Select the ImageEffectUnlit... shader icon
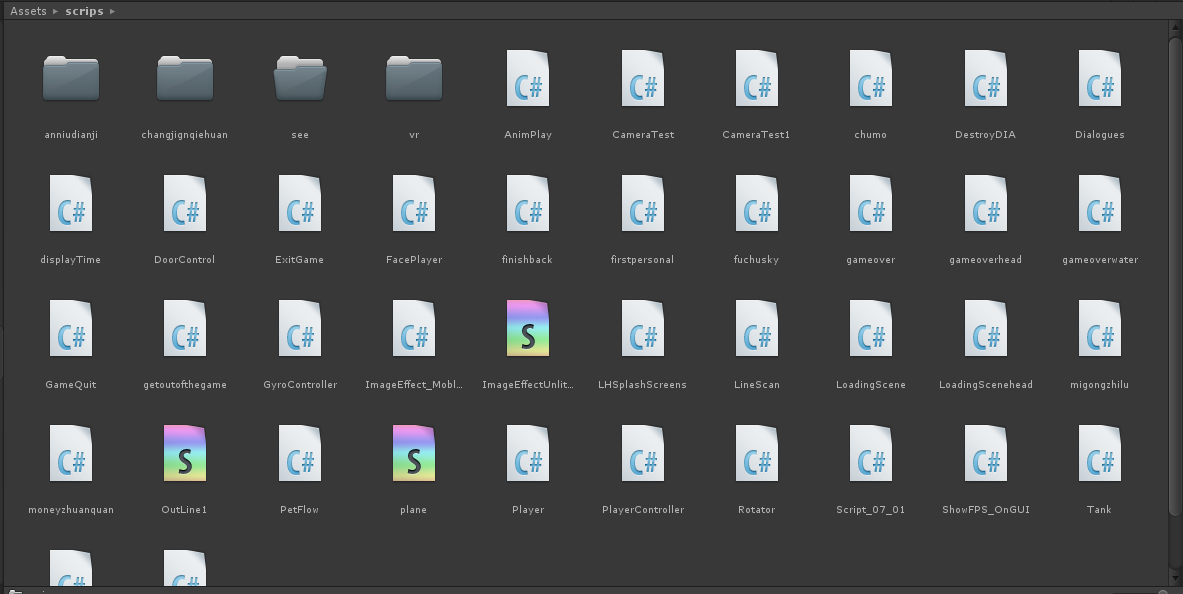The height and width of the screenshot is (594, 1183). coord(528,329)
